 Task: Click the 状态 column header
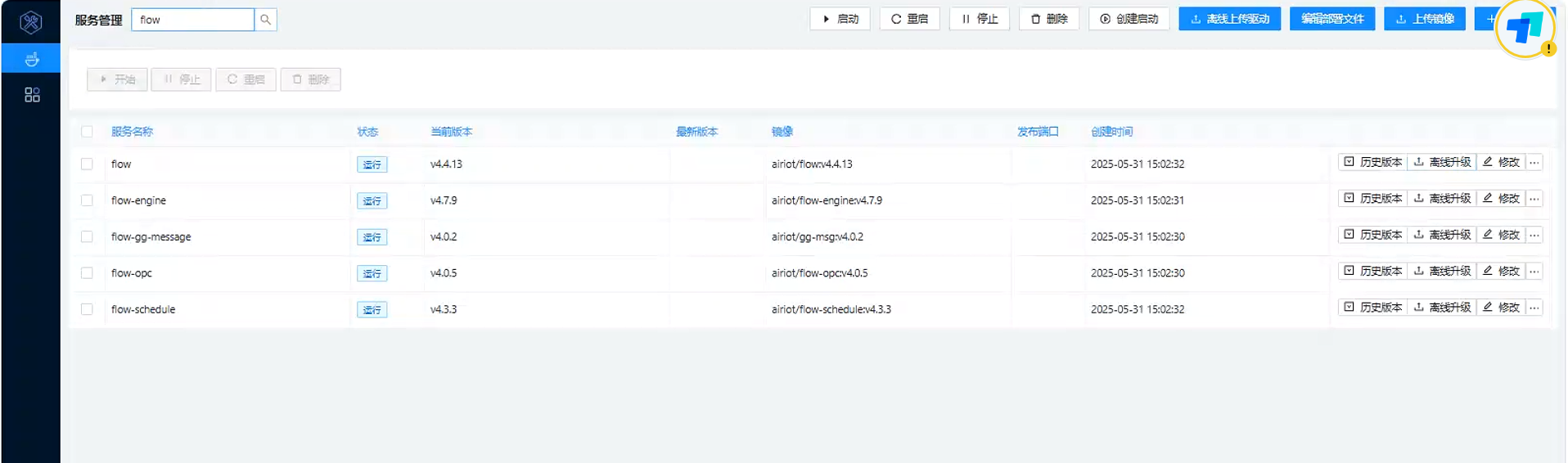pyautogui.click(x=367, y=132)
